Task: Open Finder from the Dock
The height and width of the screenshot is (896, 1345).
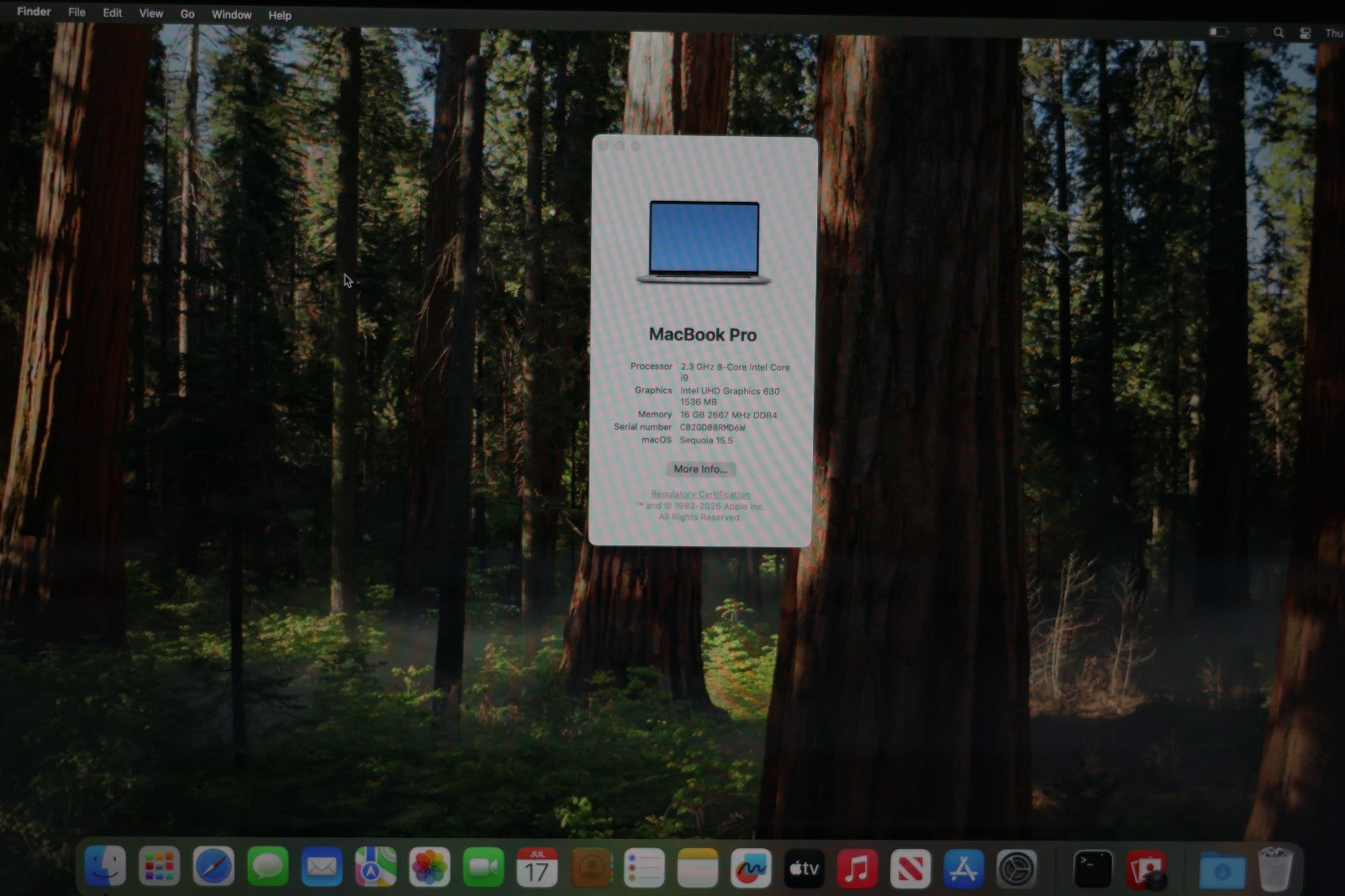Action: pyautogui.click(x=106, y=867)
